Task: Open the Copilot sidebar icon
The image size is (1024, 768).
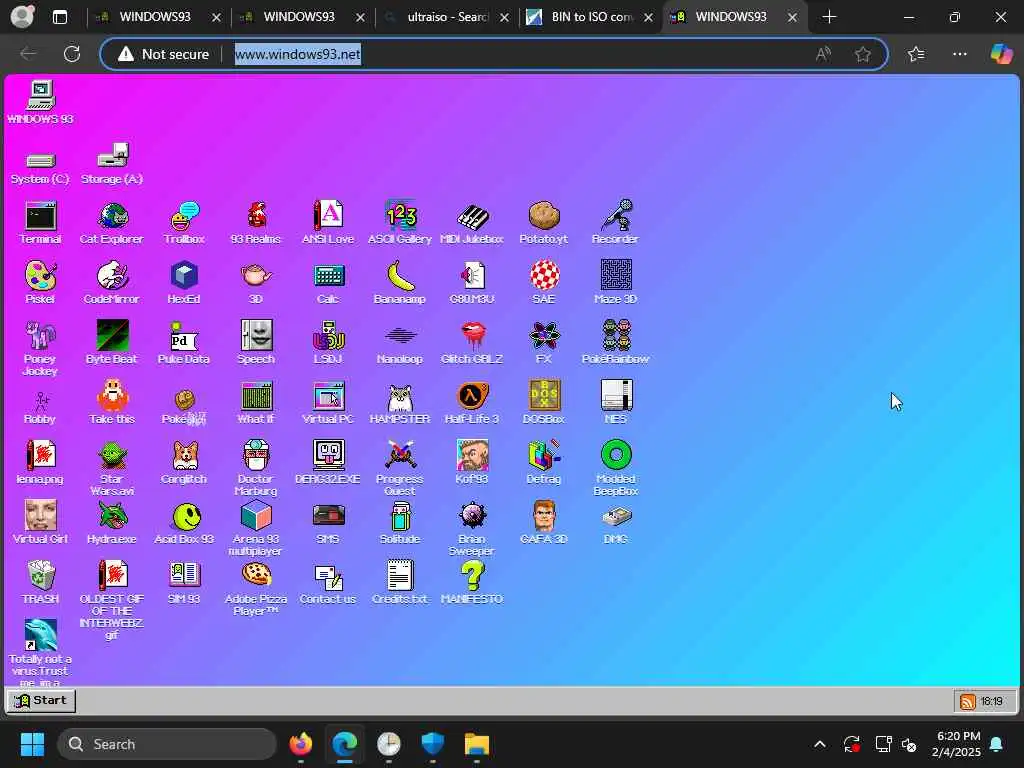Action: 1000,54
